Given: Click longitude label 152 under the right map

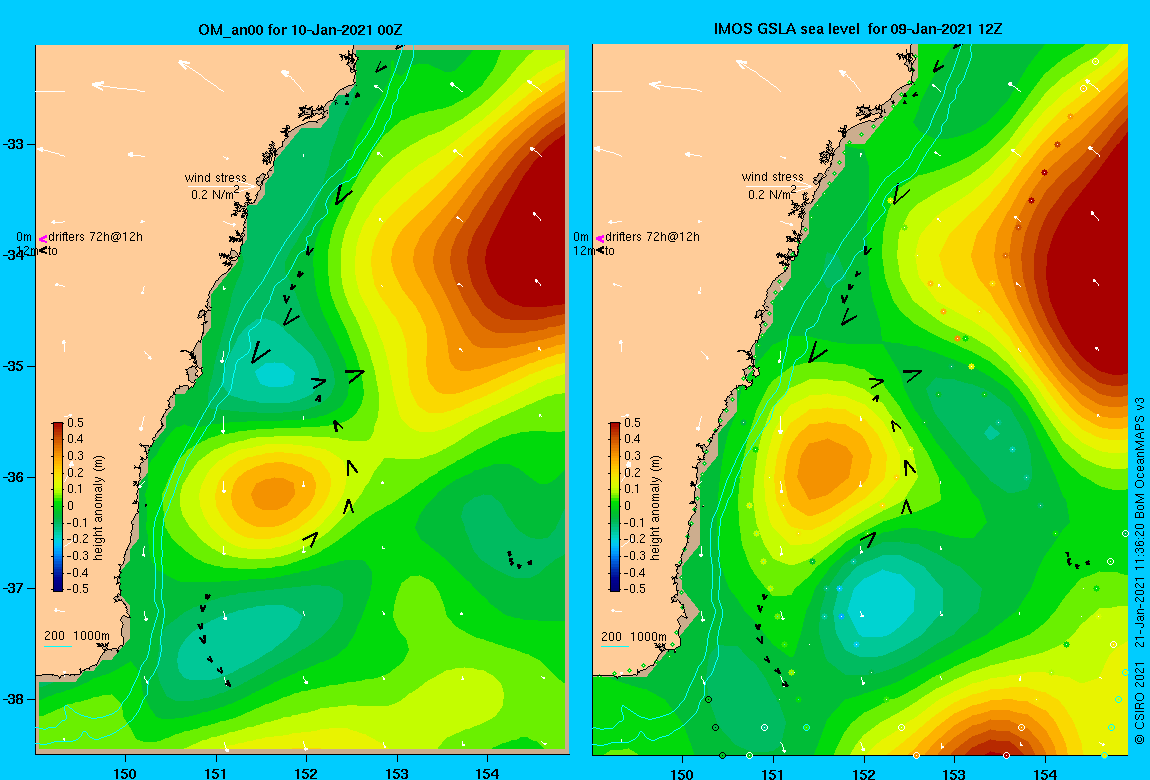Looking at the screenshot, I should [863, 773].
